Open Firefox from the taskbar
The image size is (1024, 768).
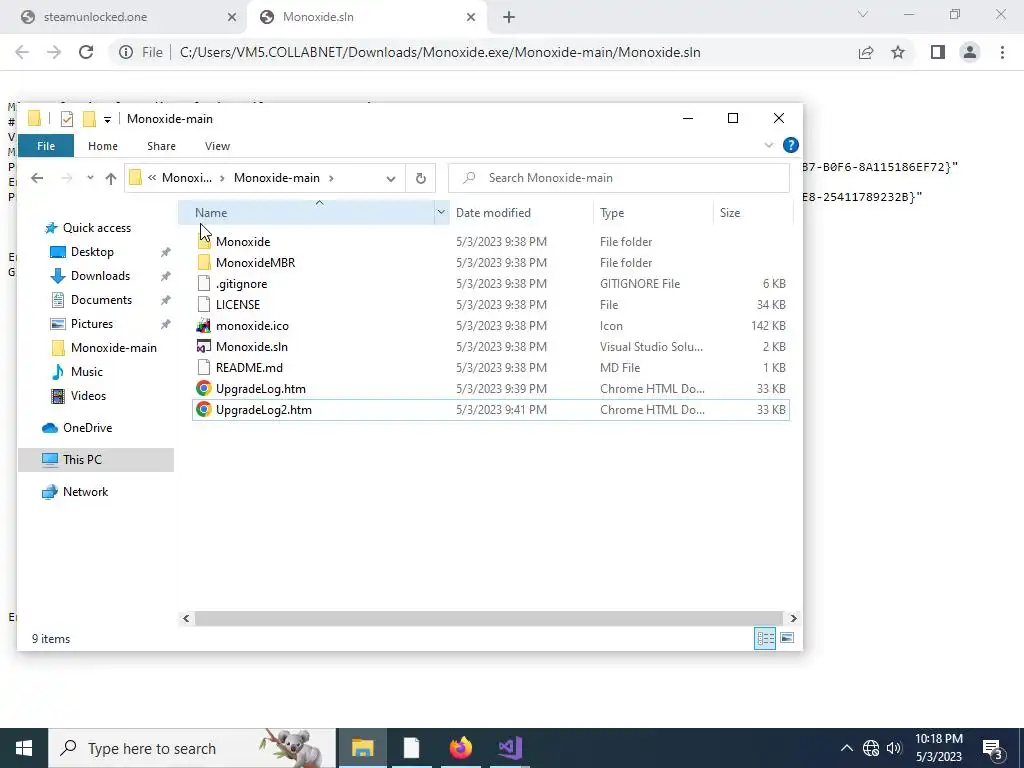pos(460,748)
